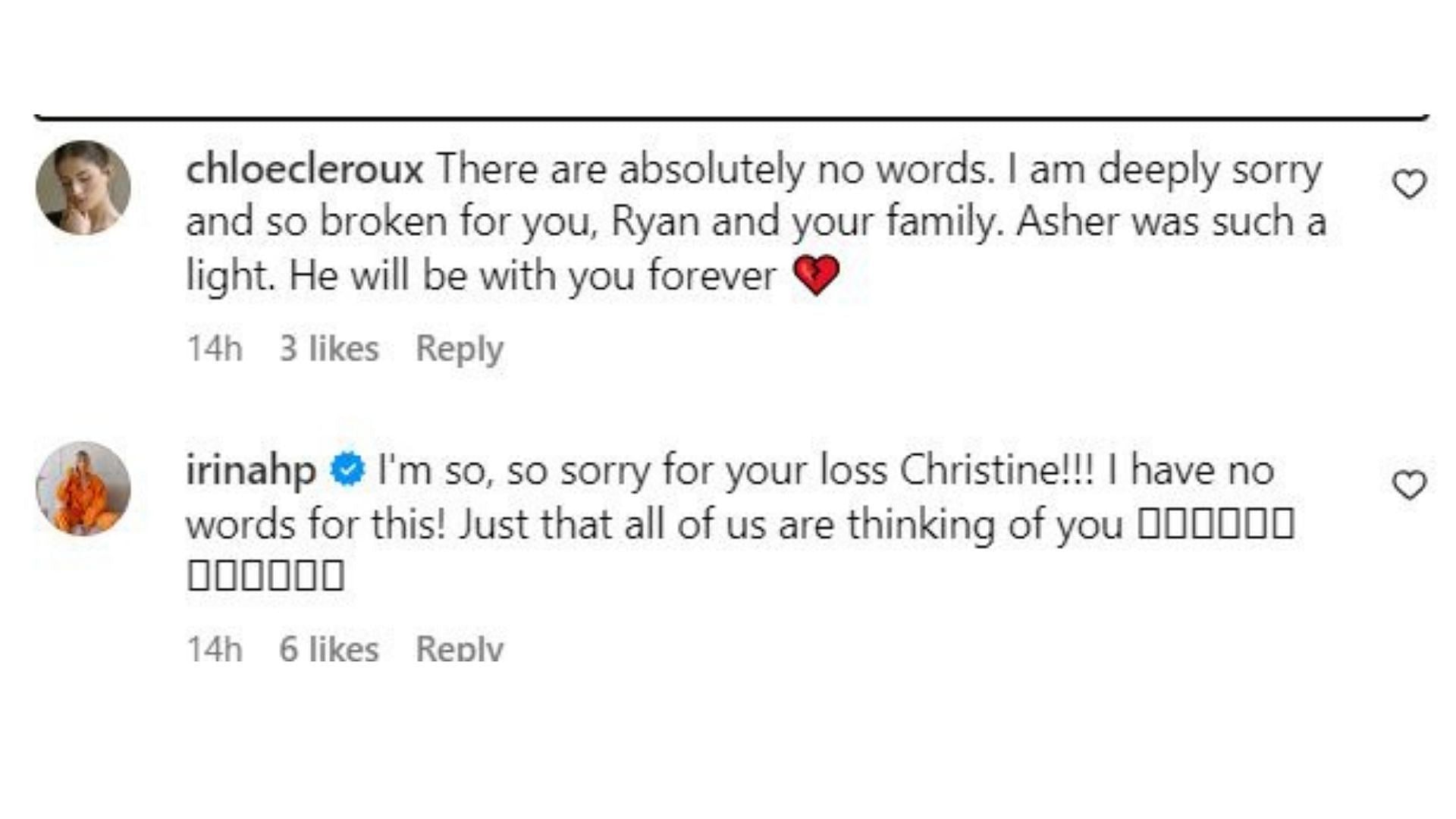
Task: View the 3 likes on chloecleroux's comment
Action: [329, 349]
